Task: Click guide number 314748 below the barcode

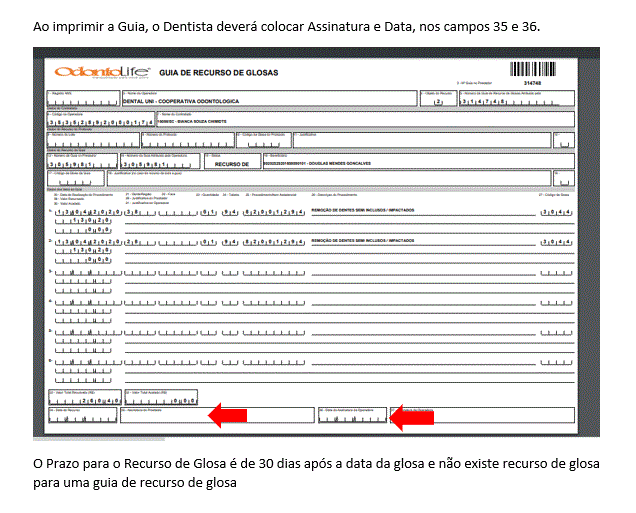Action: point(532,83)
